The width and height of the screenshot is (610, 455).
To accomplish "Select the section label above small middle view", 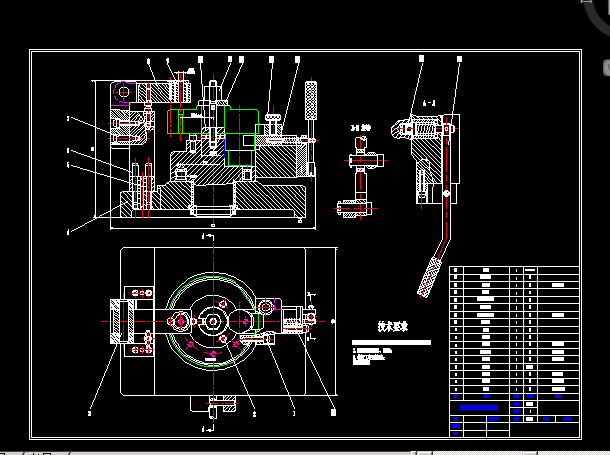I will click(361, 128).
